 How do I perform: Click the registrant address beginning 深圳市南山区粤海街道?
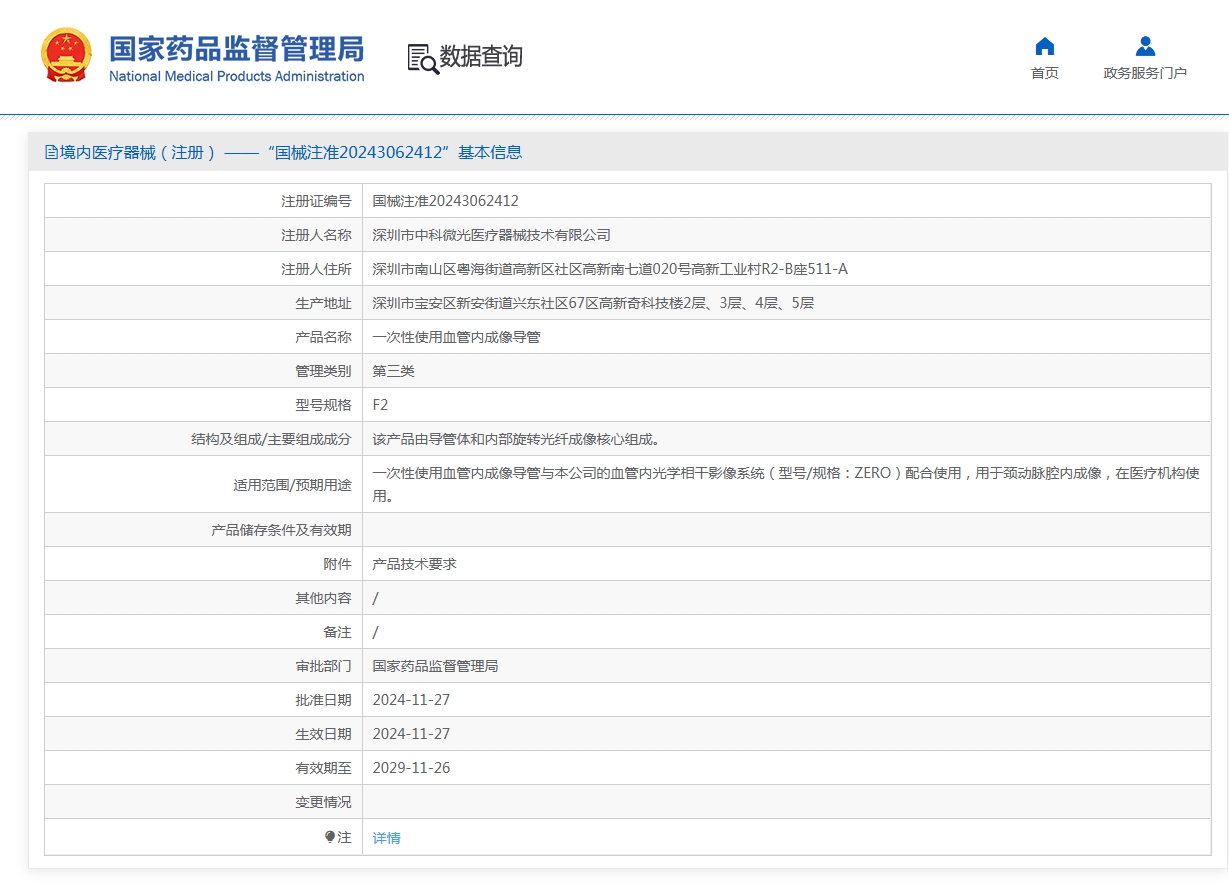[x=610, y=269]
